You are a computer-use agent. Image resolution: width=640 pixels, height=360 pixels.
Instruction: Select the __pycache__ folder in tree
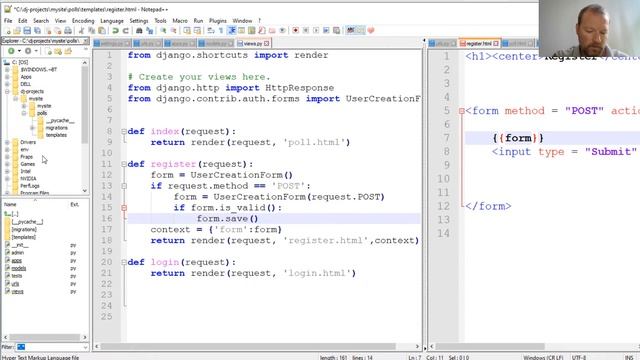pos(60,120)
